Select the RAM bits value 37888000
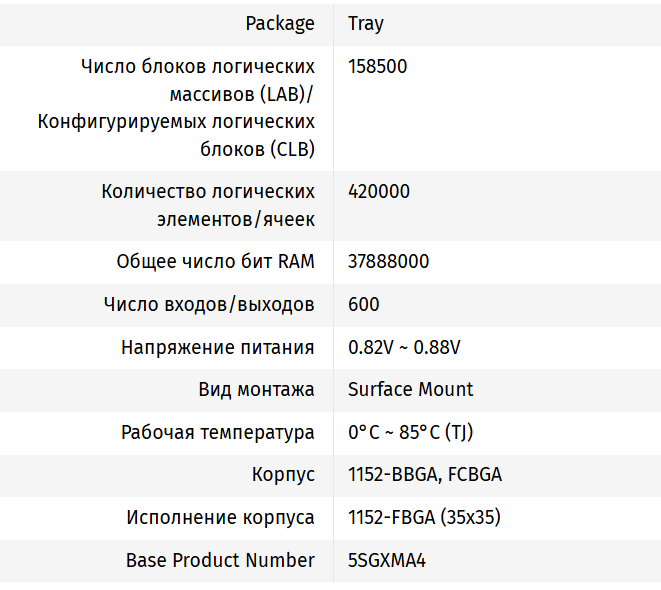Screen dimensions: 661x590 click(x=389, y=262)
